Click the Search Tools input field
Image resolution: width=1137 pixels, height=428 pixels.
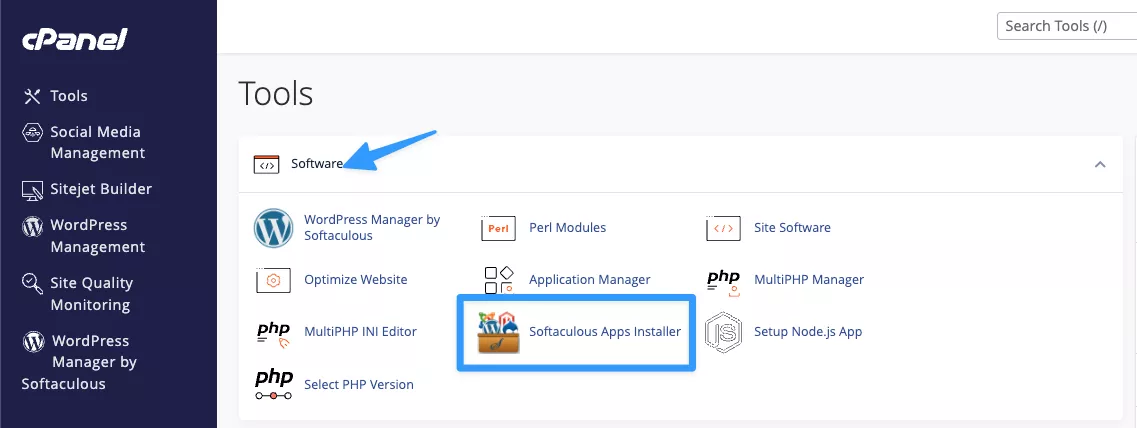tap(1067, 26)
